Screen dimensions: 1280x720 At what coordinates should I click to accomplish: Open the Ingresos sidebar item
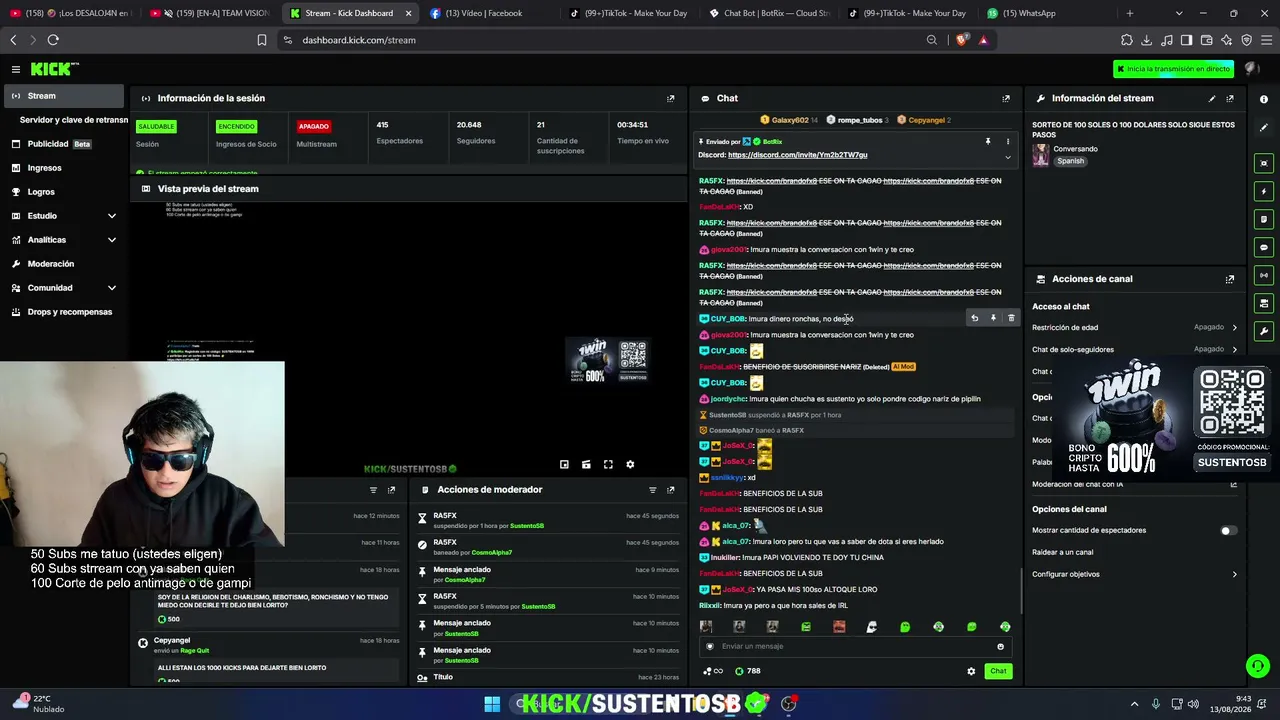tap(65, 168)
